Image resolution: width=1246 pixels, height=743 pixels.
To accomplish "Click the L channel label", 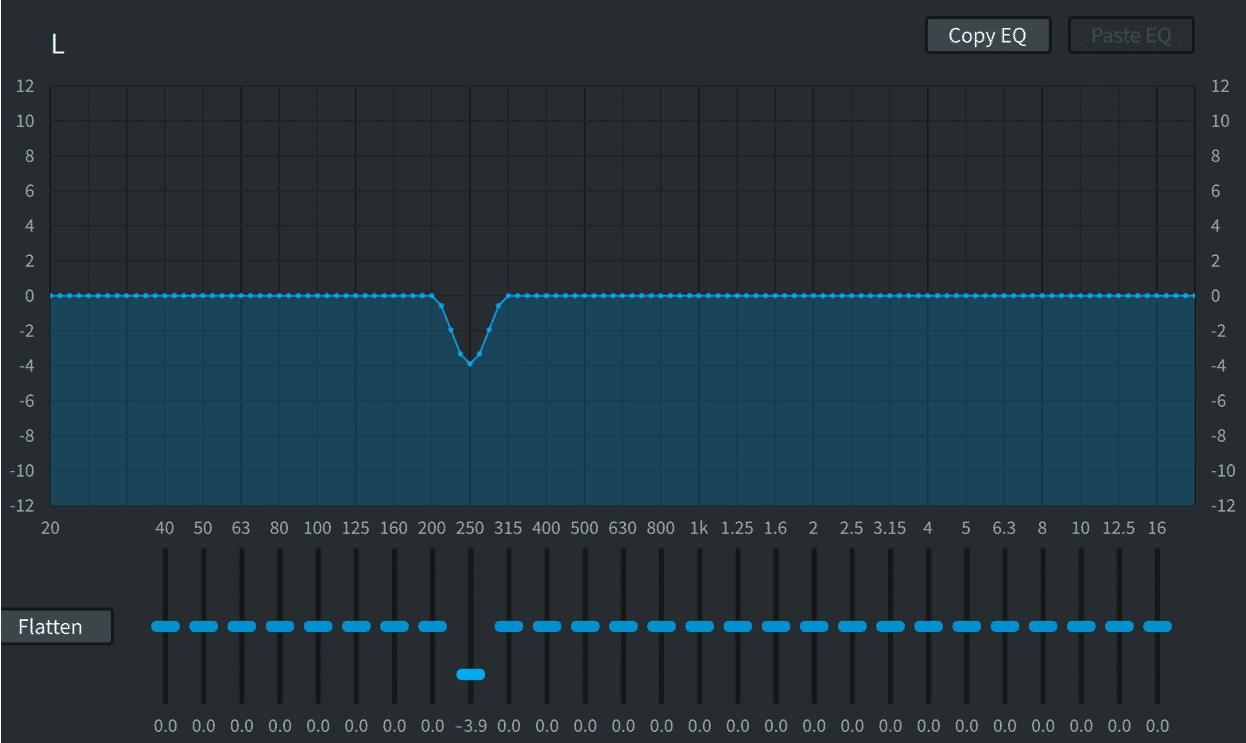I will tap(58, 45).
